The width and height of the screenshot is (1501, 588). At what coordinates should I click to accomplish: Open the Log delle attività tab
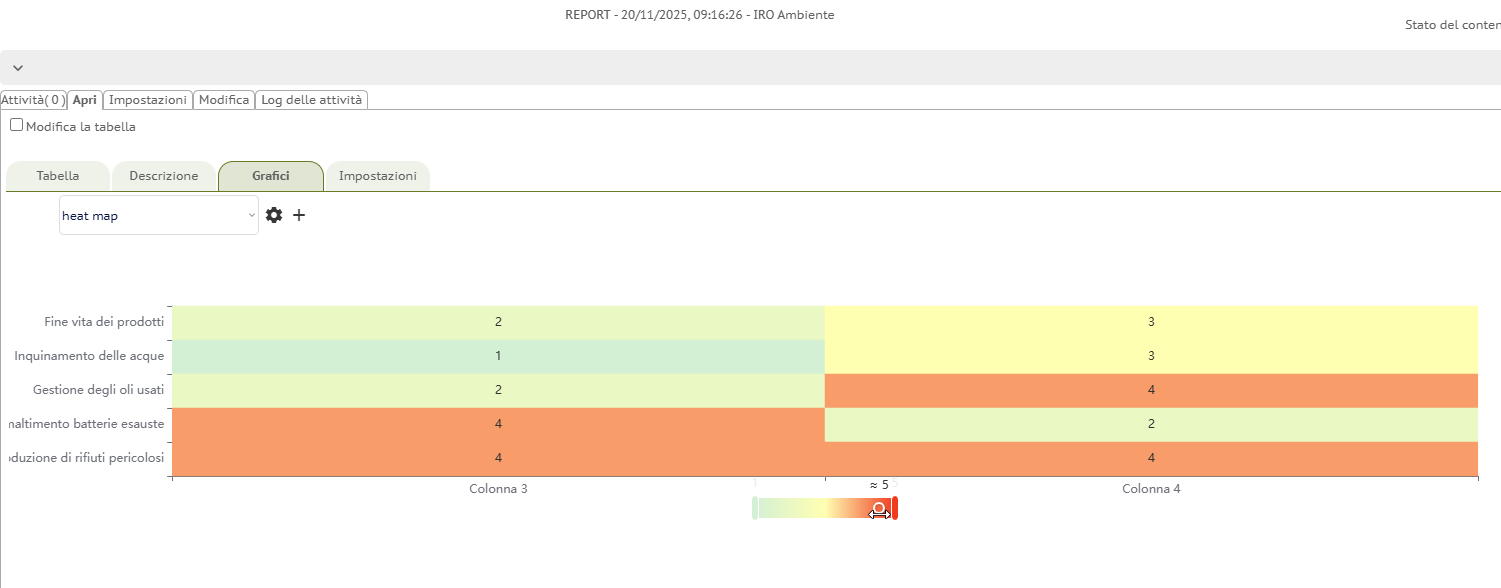312,100
